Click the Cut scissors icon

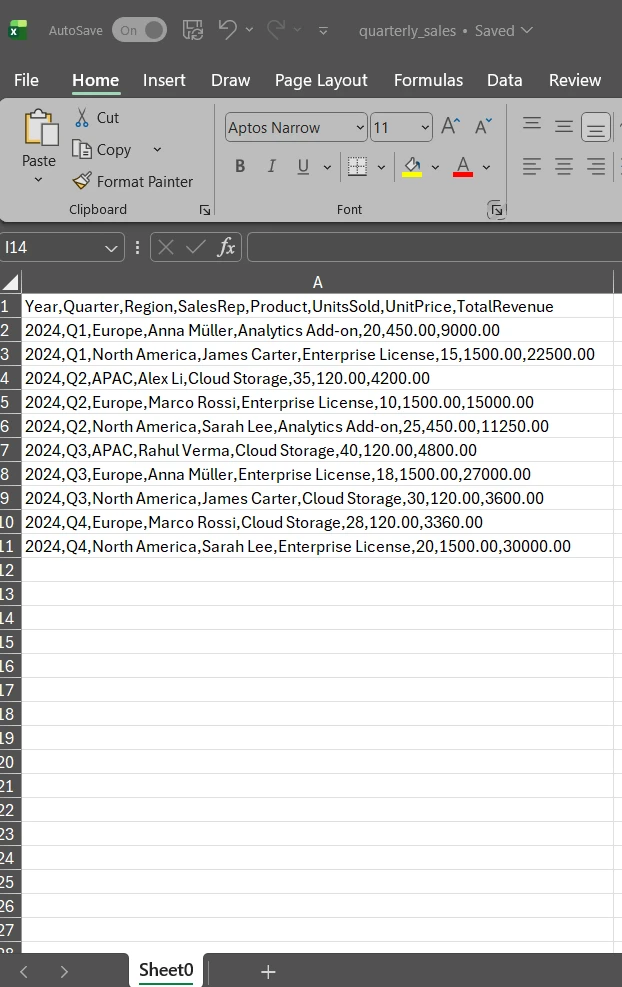[82, 118]
